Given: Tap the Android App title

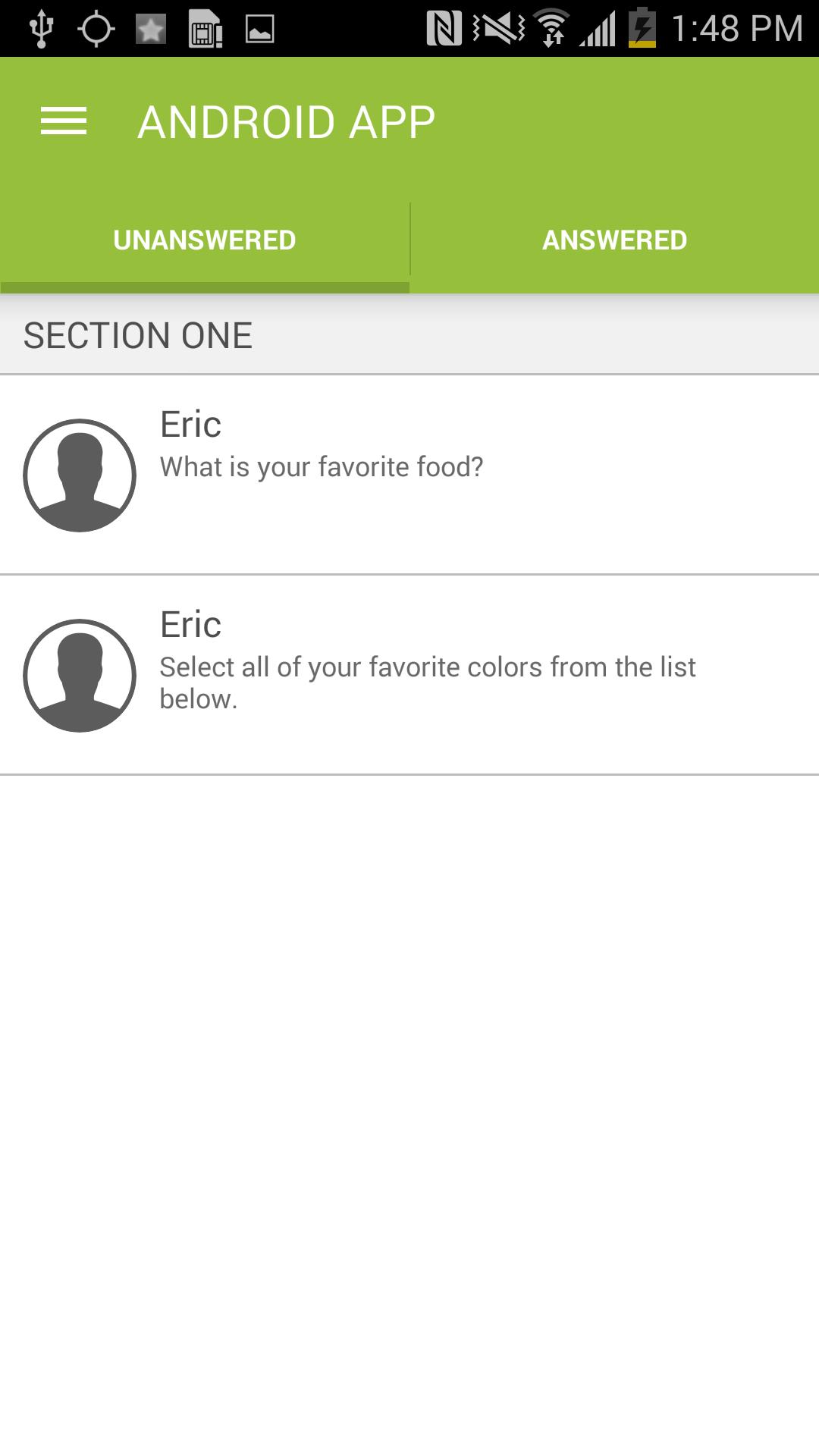Looking at the screenshot, I should point(287,122).
